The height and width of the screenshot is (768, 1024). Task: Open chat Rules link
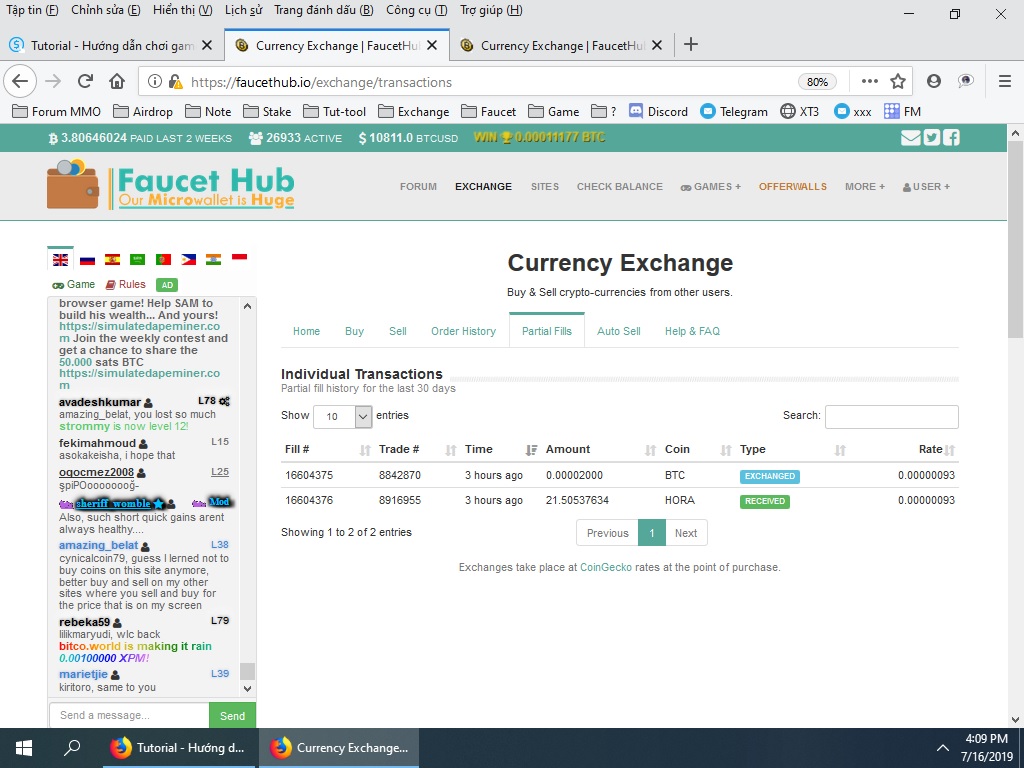[x=125, y=285]
